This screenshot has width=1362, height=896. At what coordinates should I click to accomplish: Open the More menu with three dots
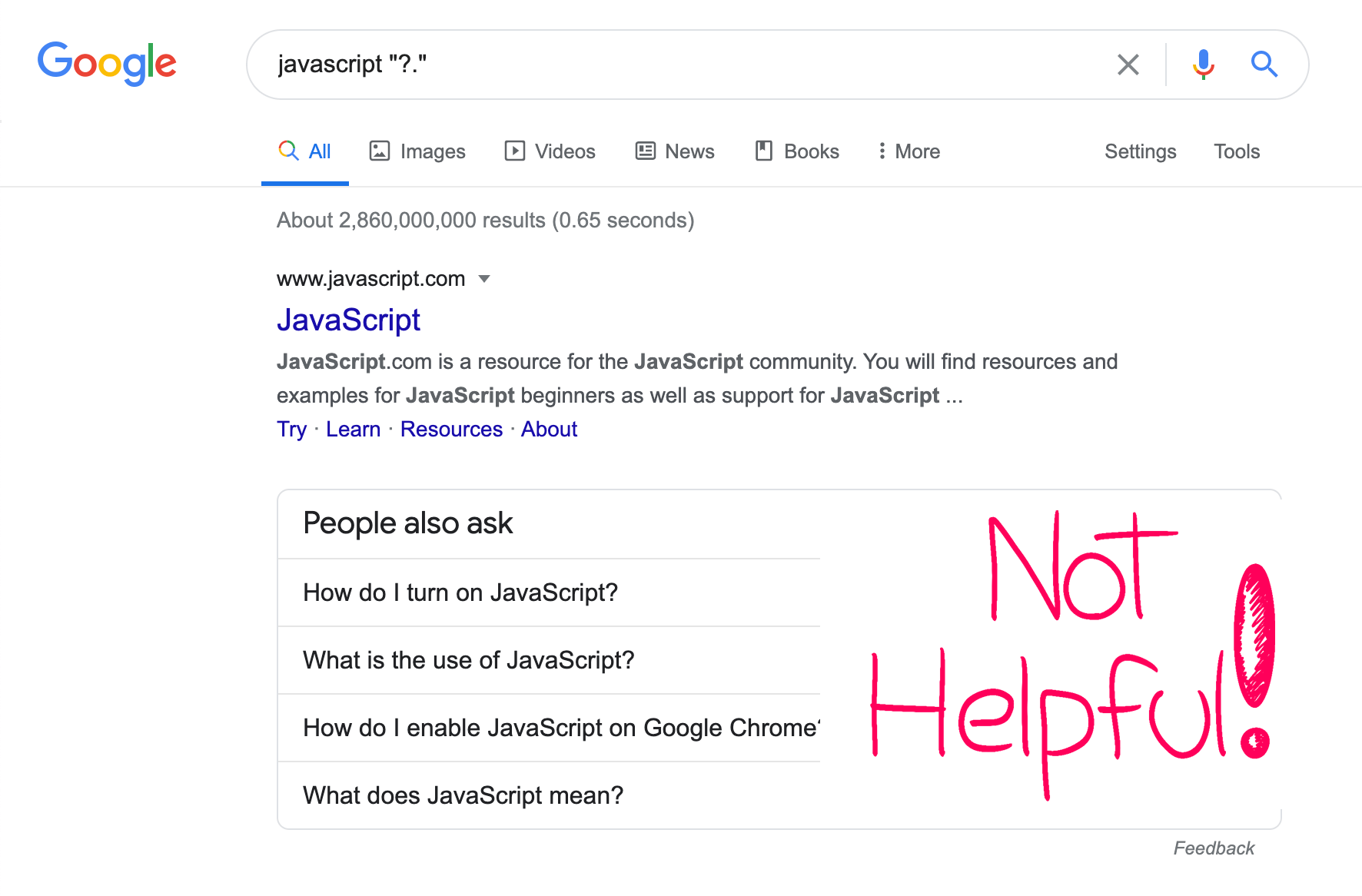pos(909,151)
